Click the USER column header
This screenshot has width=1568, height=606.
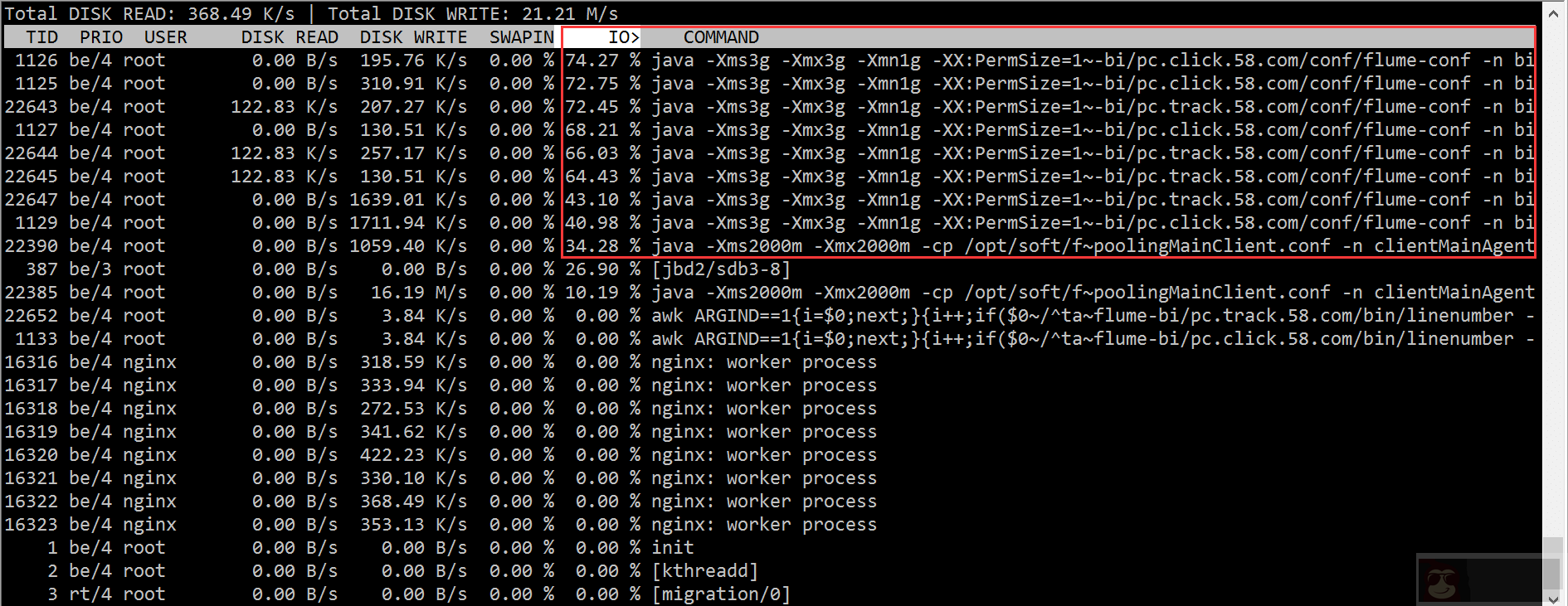point(166,37)
